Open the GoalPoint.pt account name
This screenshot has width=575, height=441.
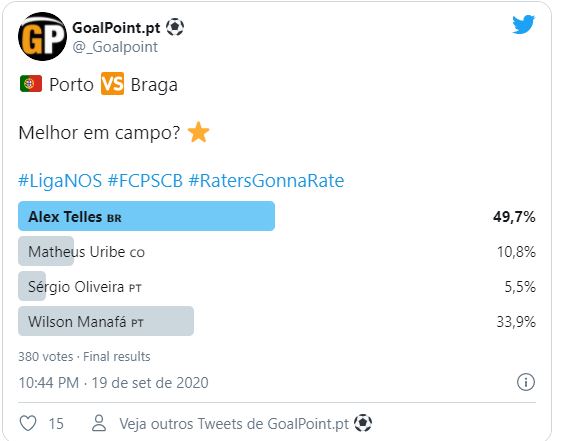pos(116,28)
